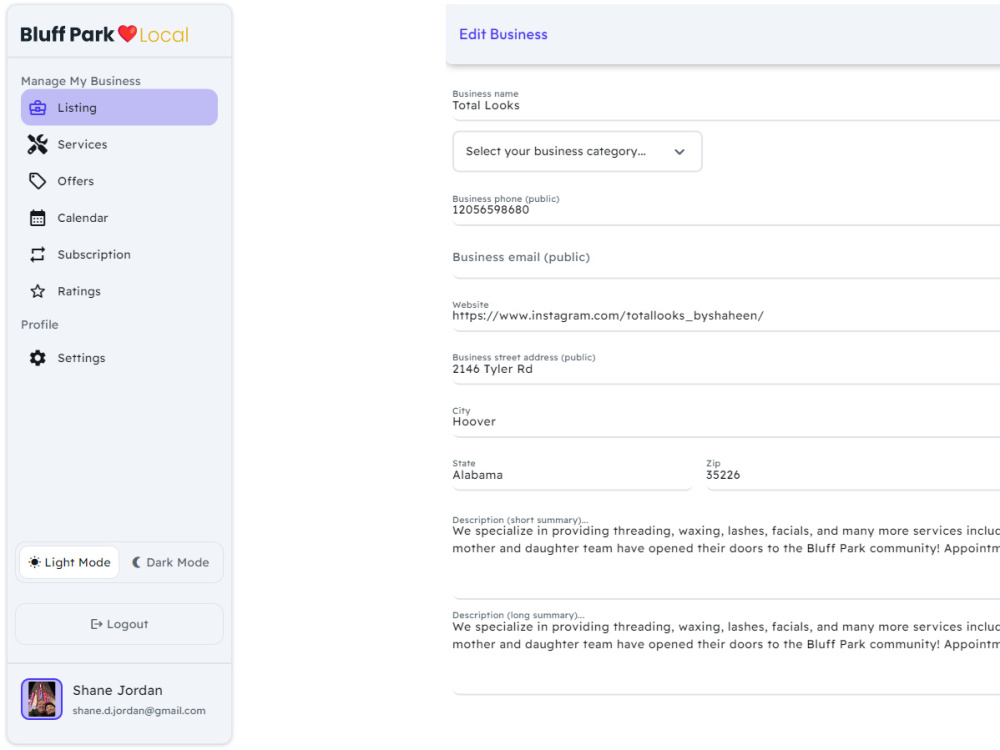This screenshot has width=1000, height=750.
Task: Open the Listing menu item
Action: [x=119, y=107]
